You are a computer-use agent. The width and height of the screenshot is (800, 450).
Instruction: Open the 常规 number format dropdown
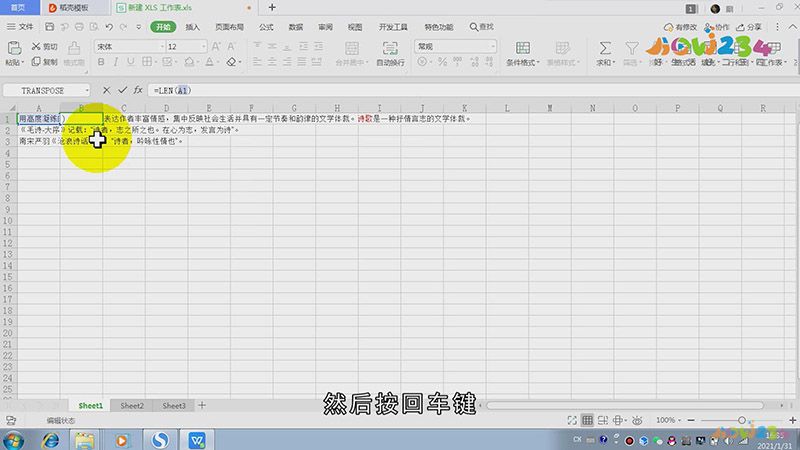point(492,46)
